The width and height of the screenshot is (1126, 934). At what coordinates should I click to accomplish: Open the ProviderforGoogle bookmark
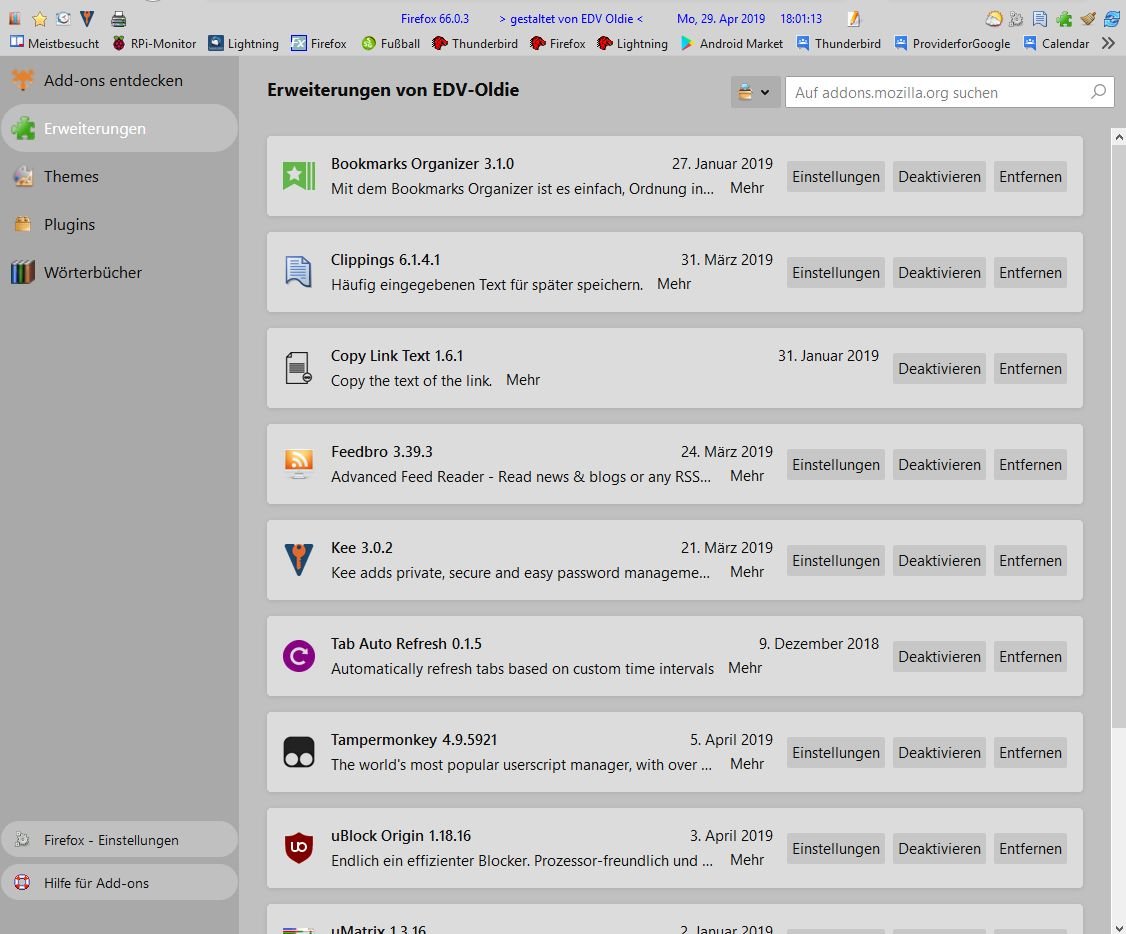click(x=951, y=43)
